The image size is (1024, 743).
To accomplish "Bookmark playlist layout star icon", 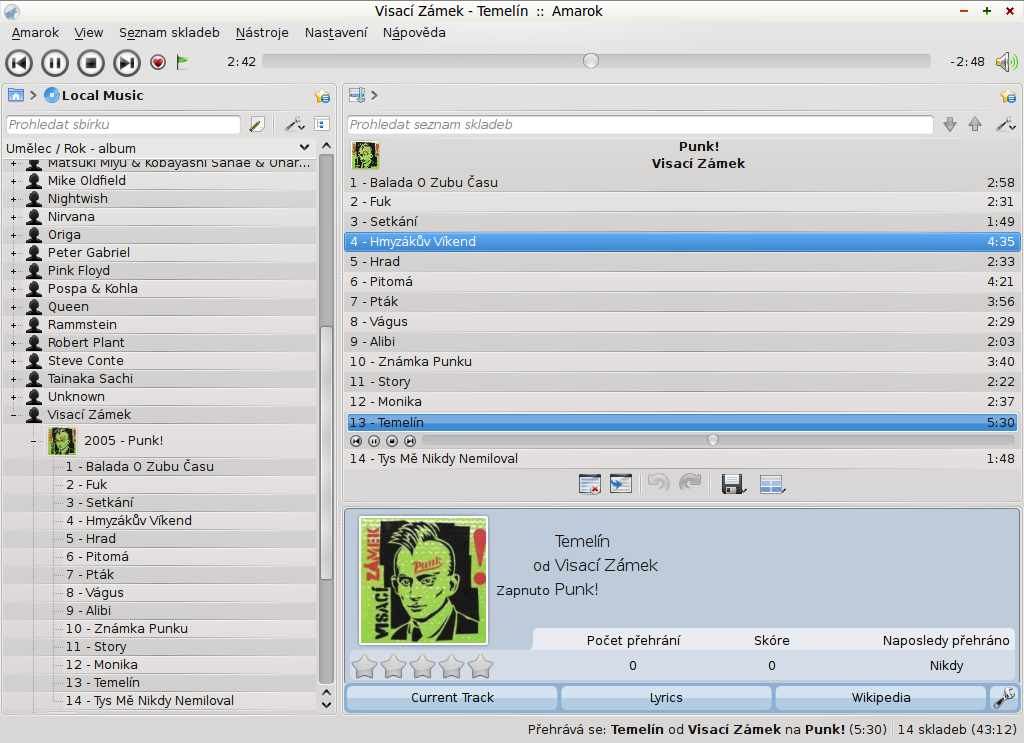I will 1008,96.
